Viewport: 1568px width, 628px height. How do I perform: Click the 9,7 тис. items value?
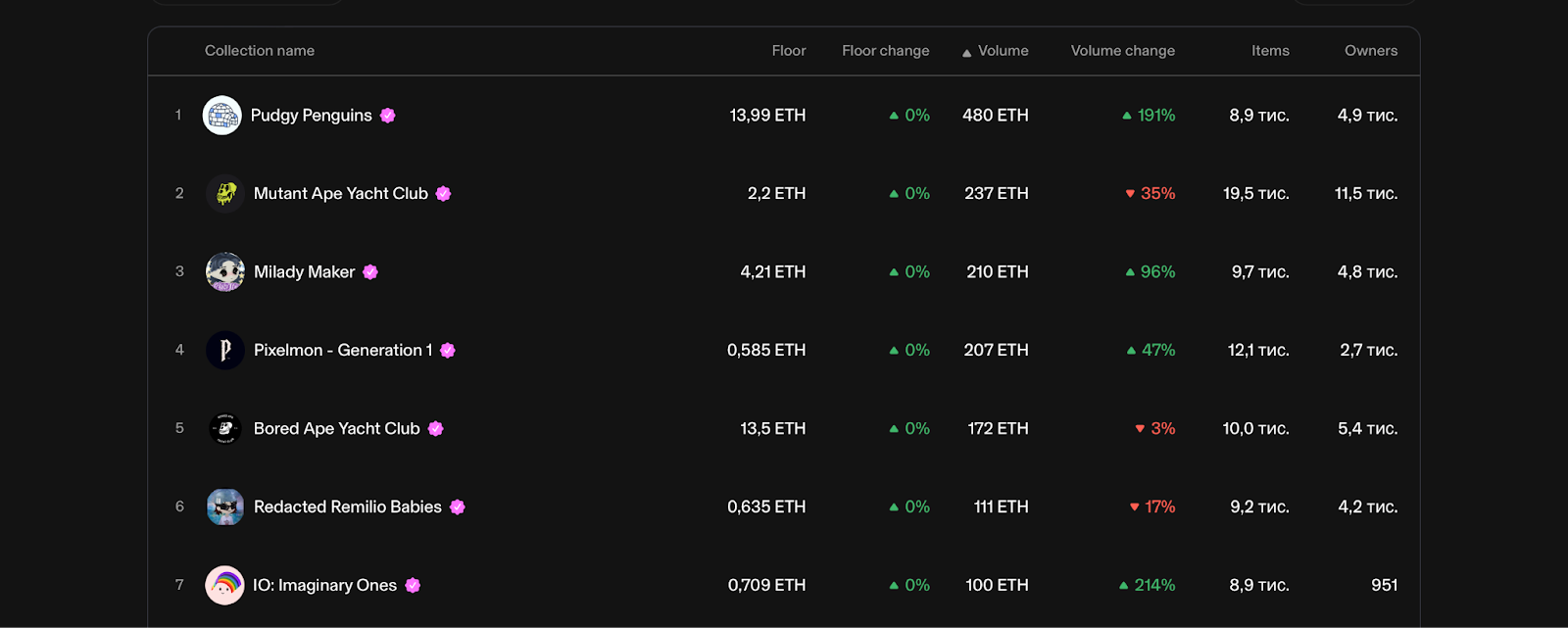1260,272
